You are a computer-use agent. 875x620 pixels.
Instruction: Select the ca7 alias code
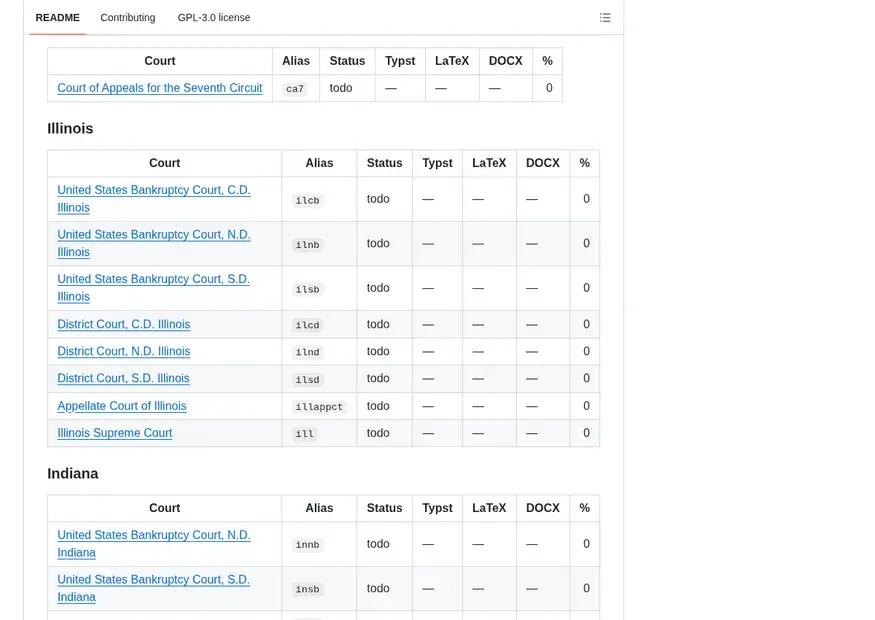coord(295,89)
